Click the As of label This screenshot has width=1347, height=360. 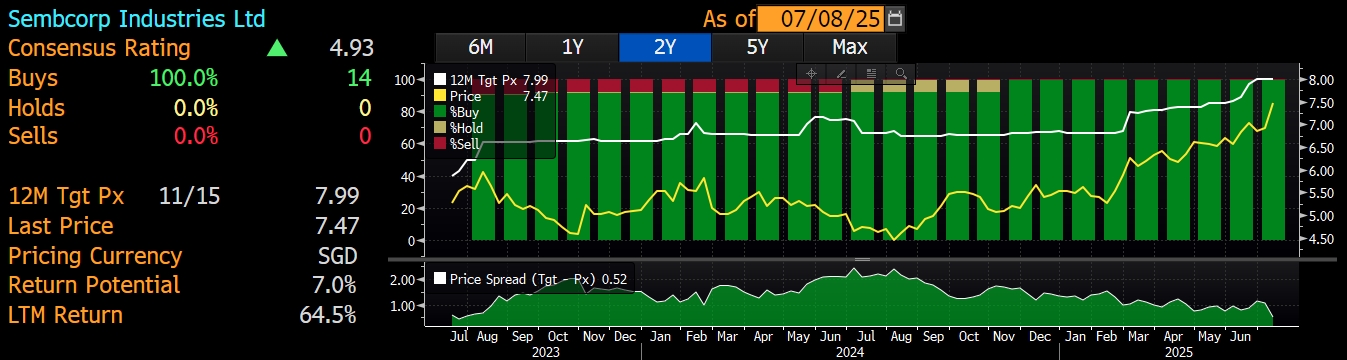click(728, 18)
